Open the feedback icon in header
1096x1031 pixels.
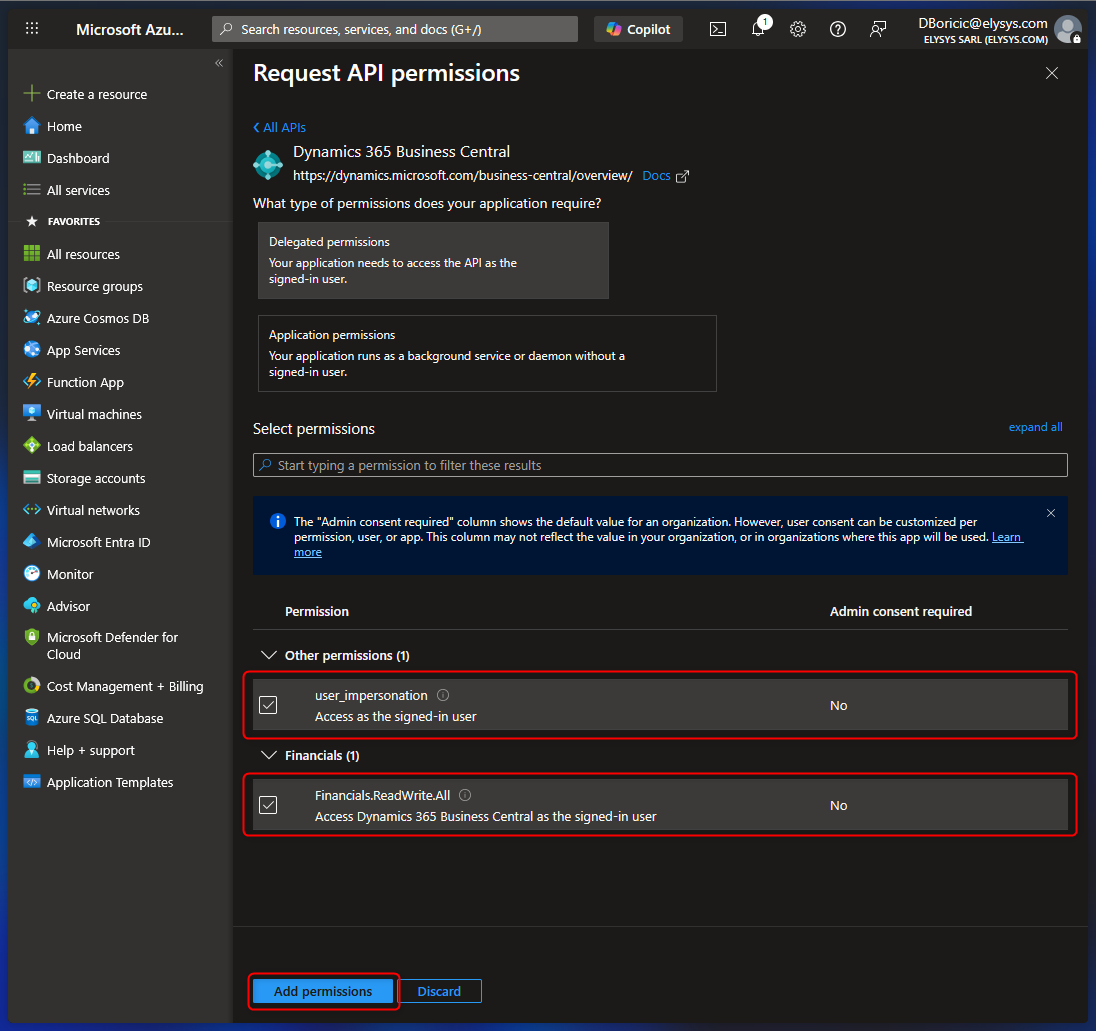pos(878,29)
